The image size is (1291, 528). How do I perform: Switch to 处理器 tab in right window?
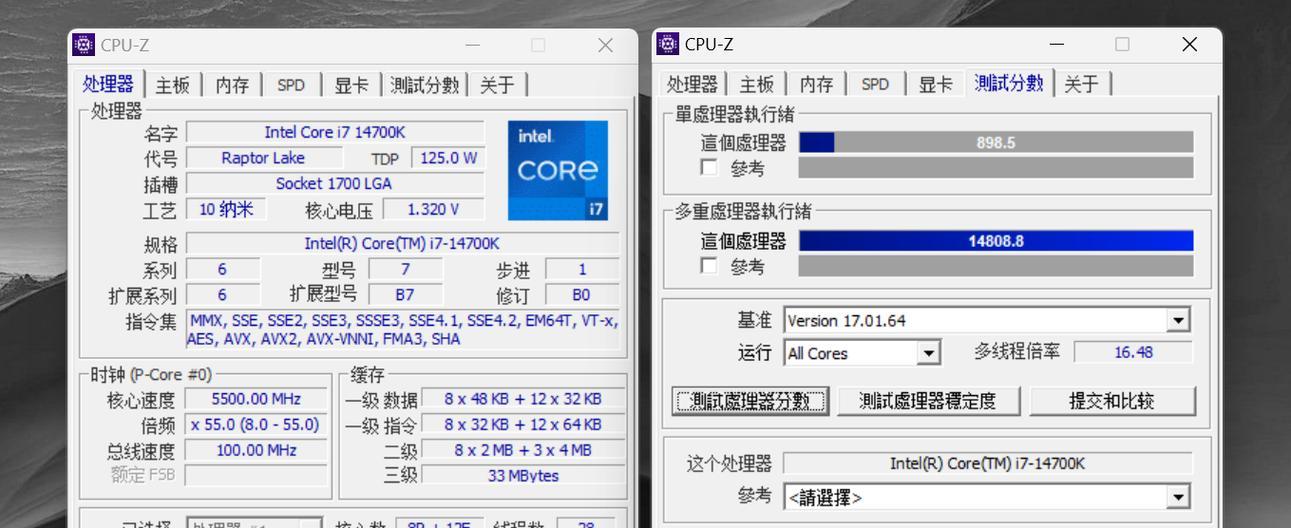click(x=692, y=84)
